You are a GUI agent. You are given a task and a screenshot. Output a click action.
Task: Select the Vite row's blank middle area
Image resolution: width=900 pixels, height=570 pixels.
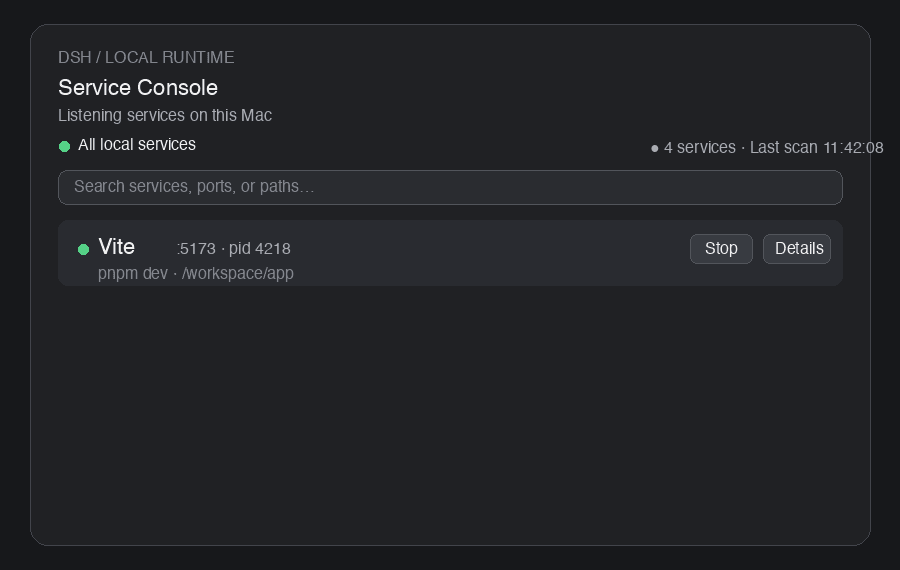point(488,253)
